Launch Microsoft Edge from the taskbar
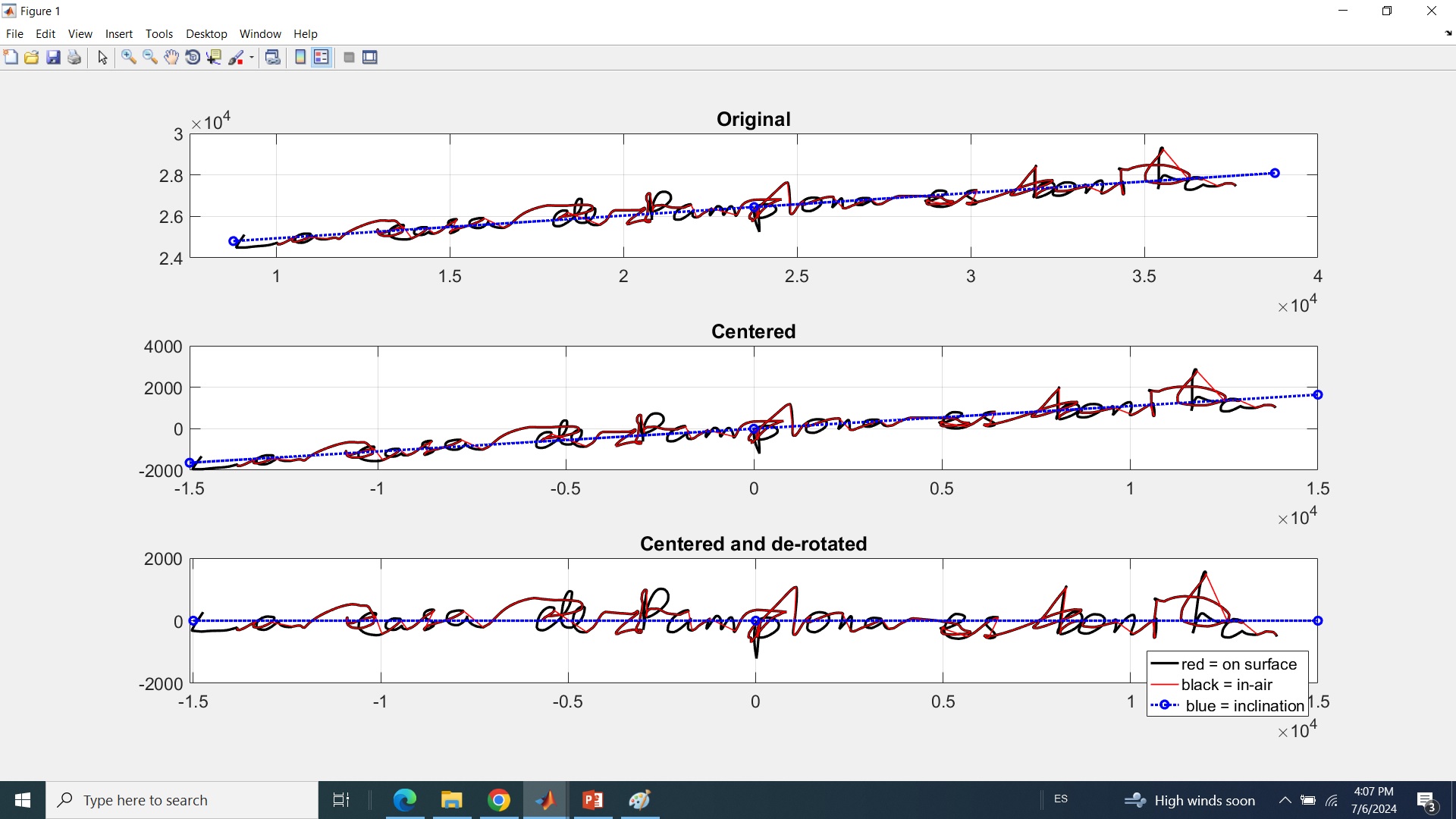 [405, 800]
